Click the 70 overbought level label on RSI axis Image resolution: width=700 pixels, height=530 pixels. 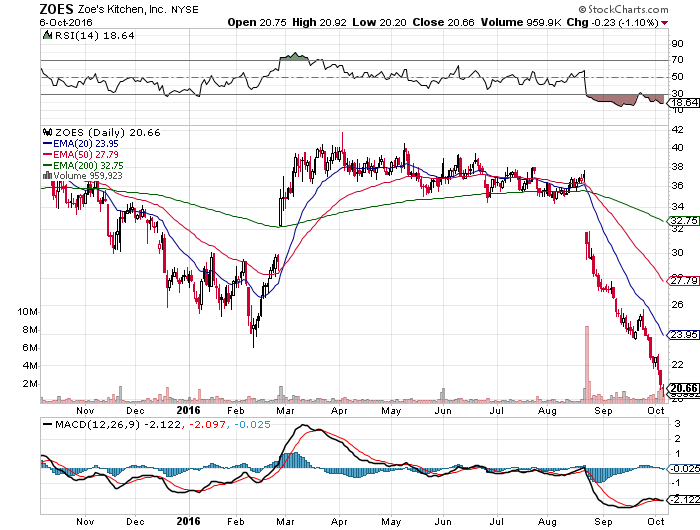[x=677, y=60]
